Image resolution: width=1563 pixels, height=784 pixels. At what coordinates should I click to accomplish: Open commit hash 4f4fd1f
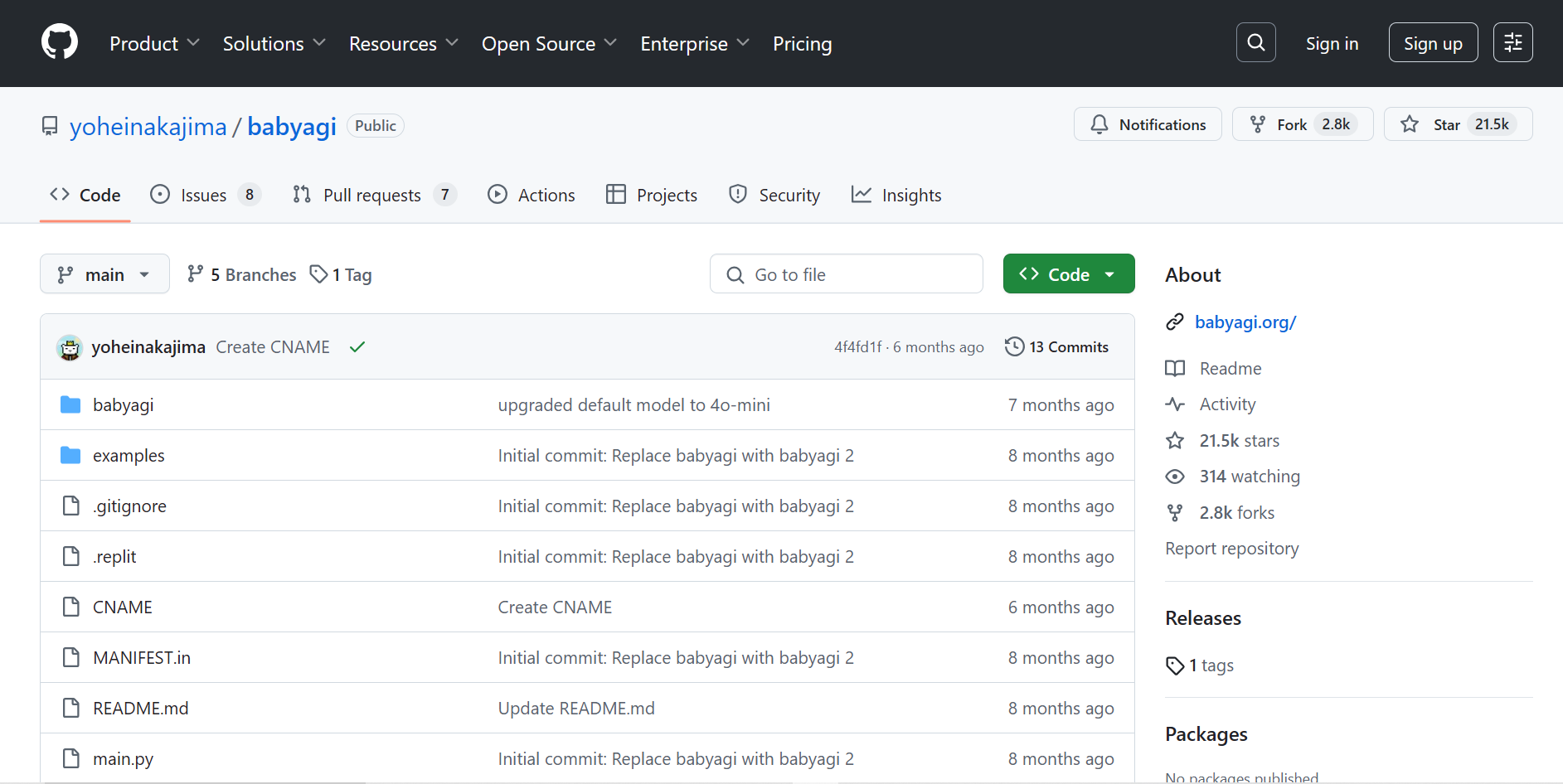coord(858,347)
